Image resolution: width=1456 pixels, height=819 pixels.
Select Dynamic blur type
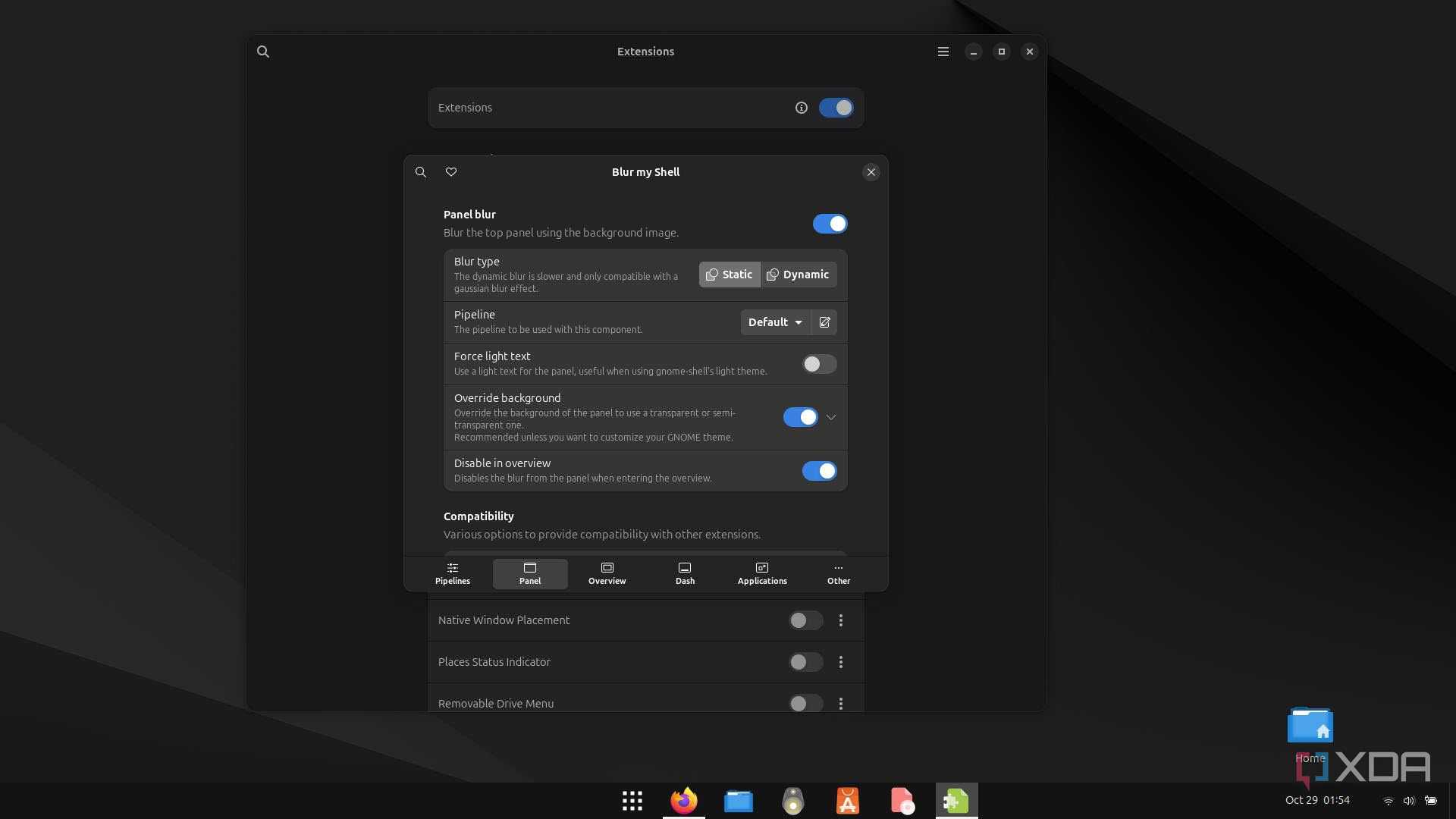pos(798,275)
